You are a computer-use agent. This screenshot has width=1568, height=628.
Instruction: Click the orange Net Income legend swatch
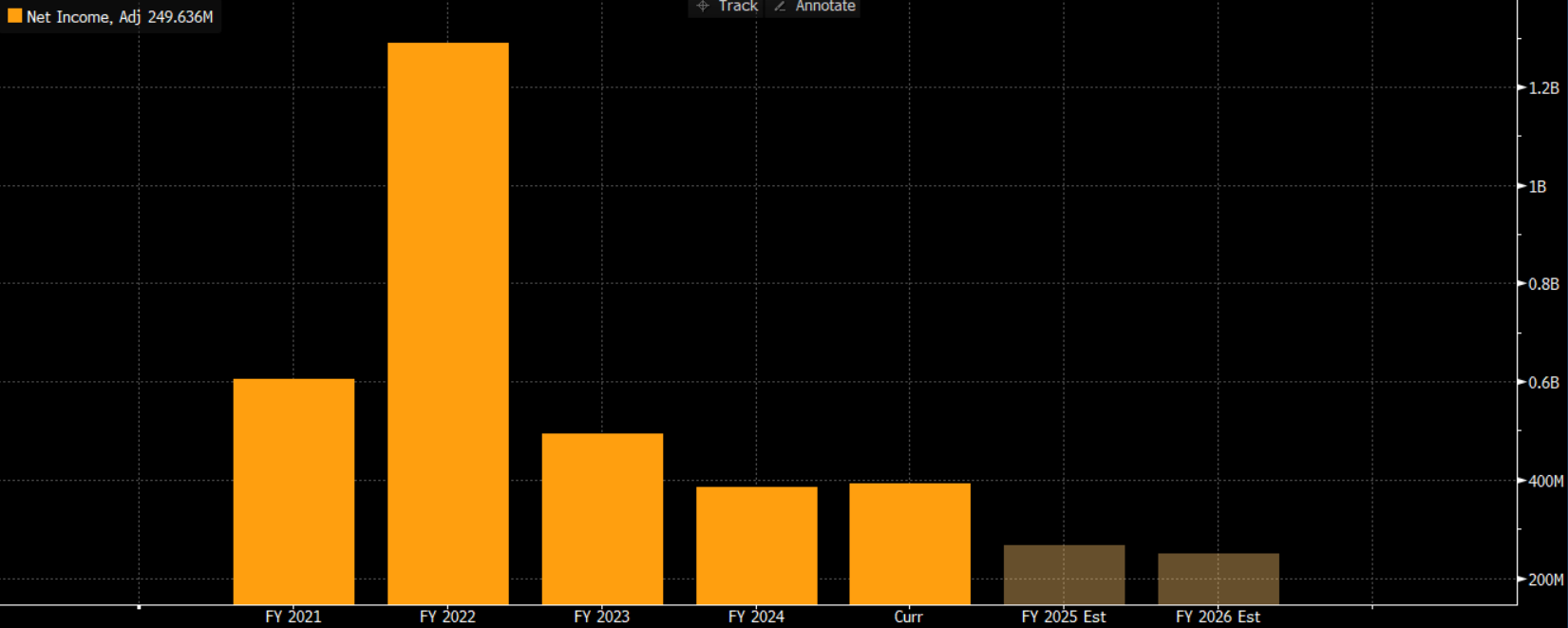(x=14, y=16)
